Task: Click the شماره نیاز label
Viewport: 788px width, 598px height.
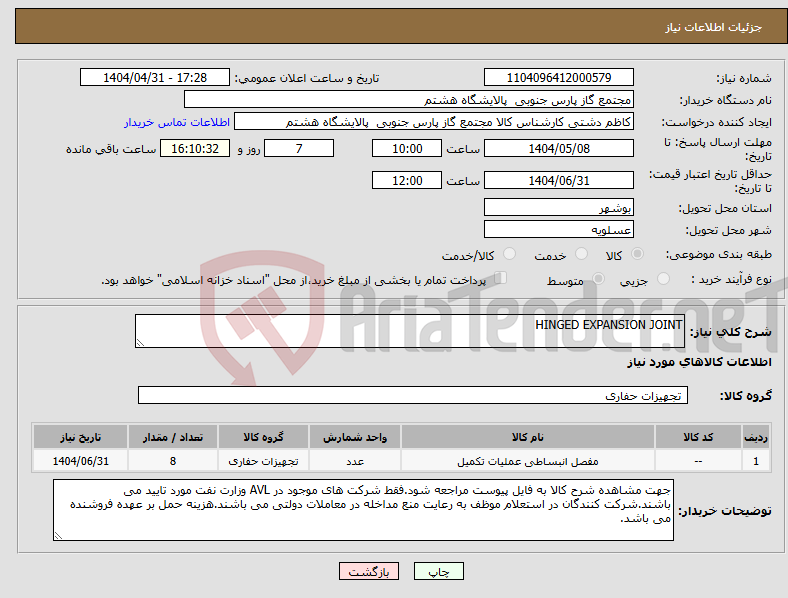Action: tap(744, 78)
